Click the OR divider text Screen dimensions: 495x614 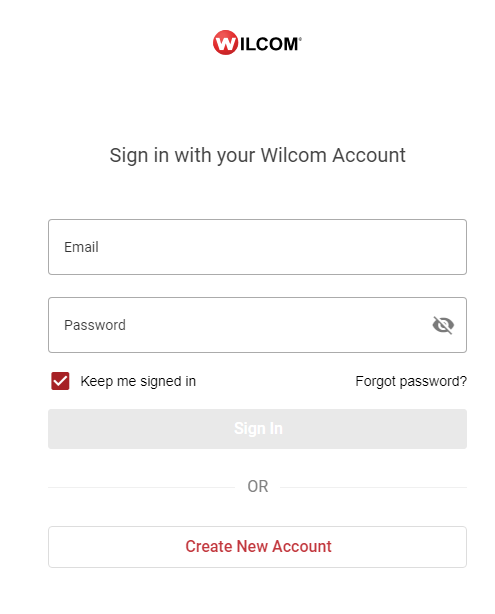pyautogui.click(x=258, y=487)
